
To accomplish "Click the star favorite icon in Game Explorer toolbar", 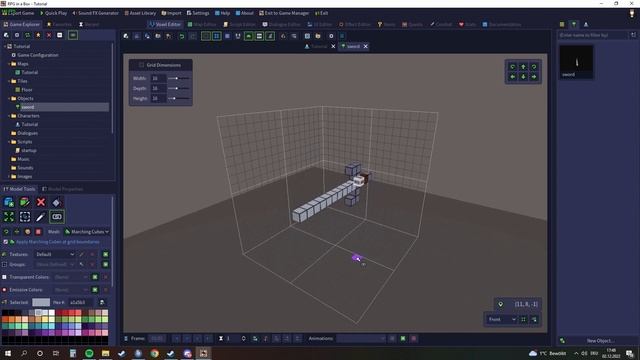I will coord(38,36).
